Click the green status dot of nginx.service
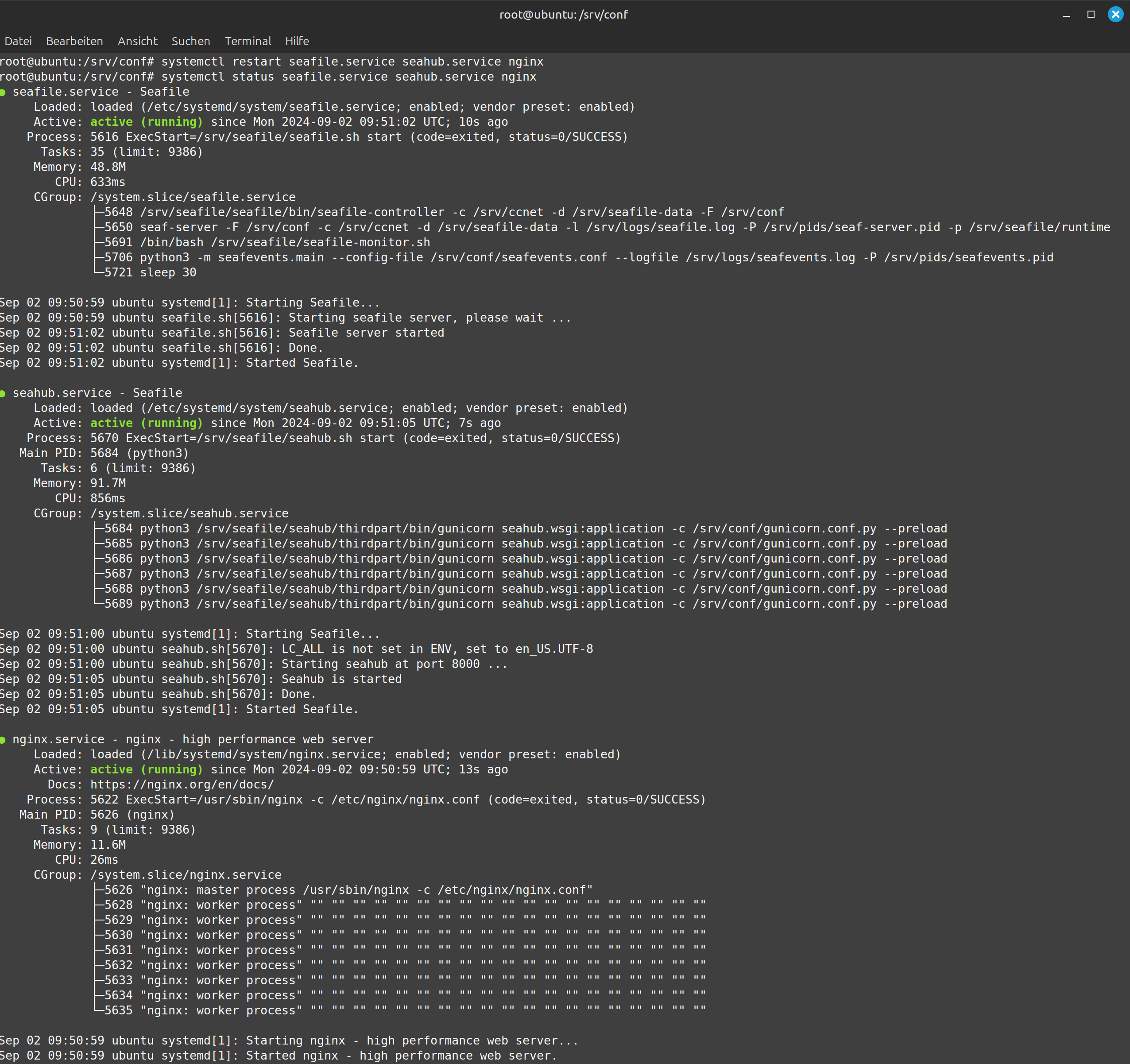The image size is (1130, 1064). (3, 740)
